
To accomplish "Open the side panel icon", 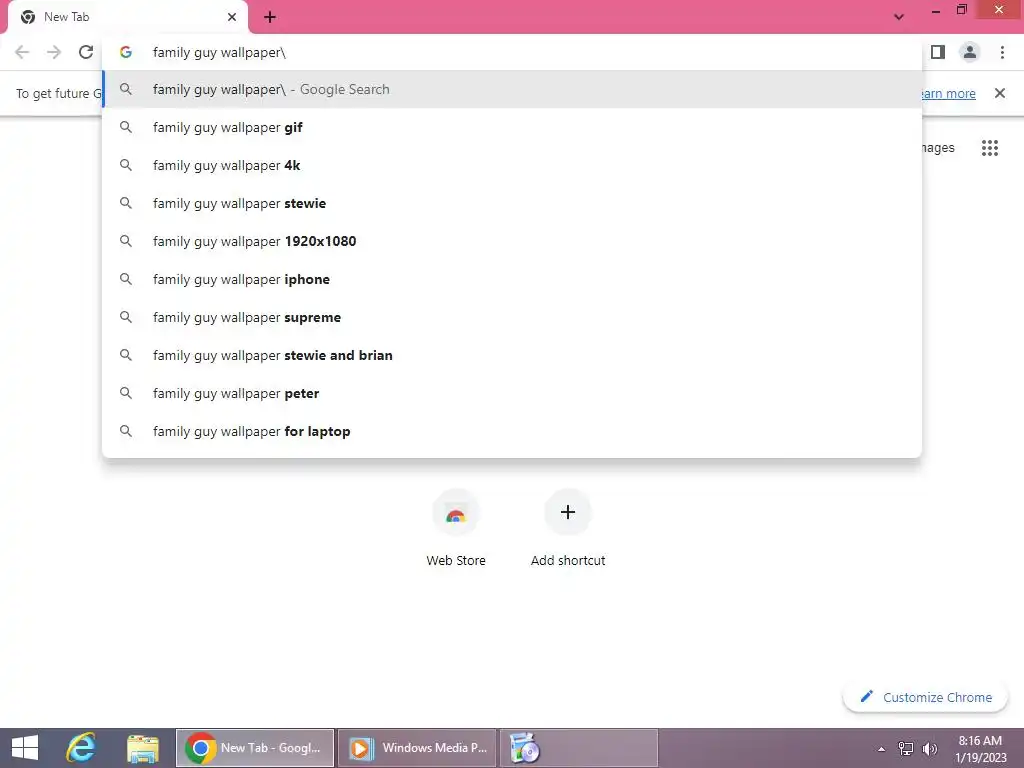I will point(938,52).
